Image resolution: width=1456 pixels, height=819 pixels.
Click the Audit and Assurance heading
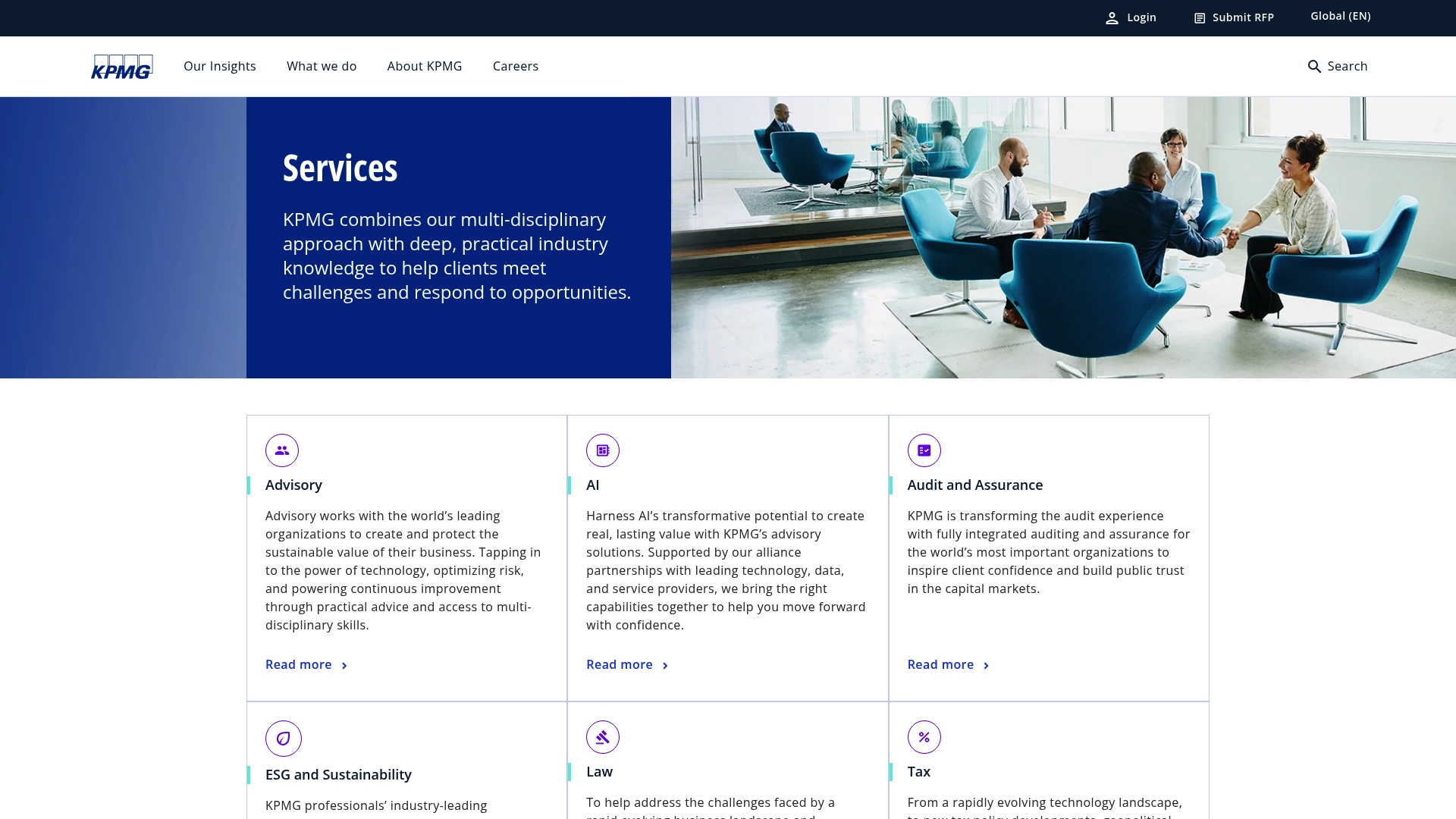975,485
